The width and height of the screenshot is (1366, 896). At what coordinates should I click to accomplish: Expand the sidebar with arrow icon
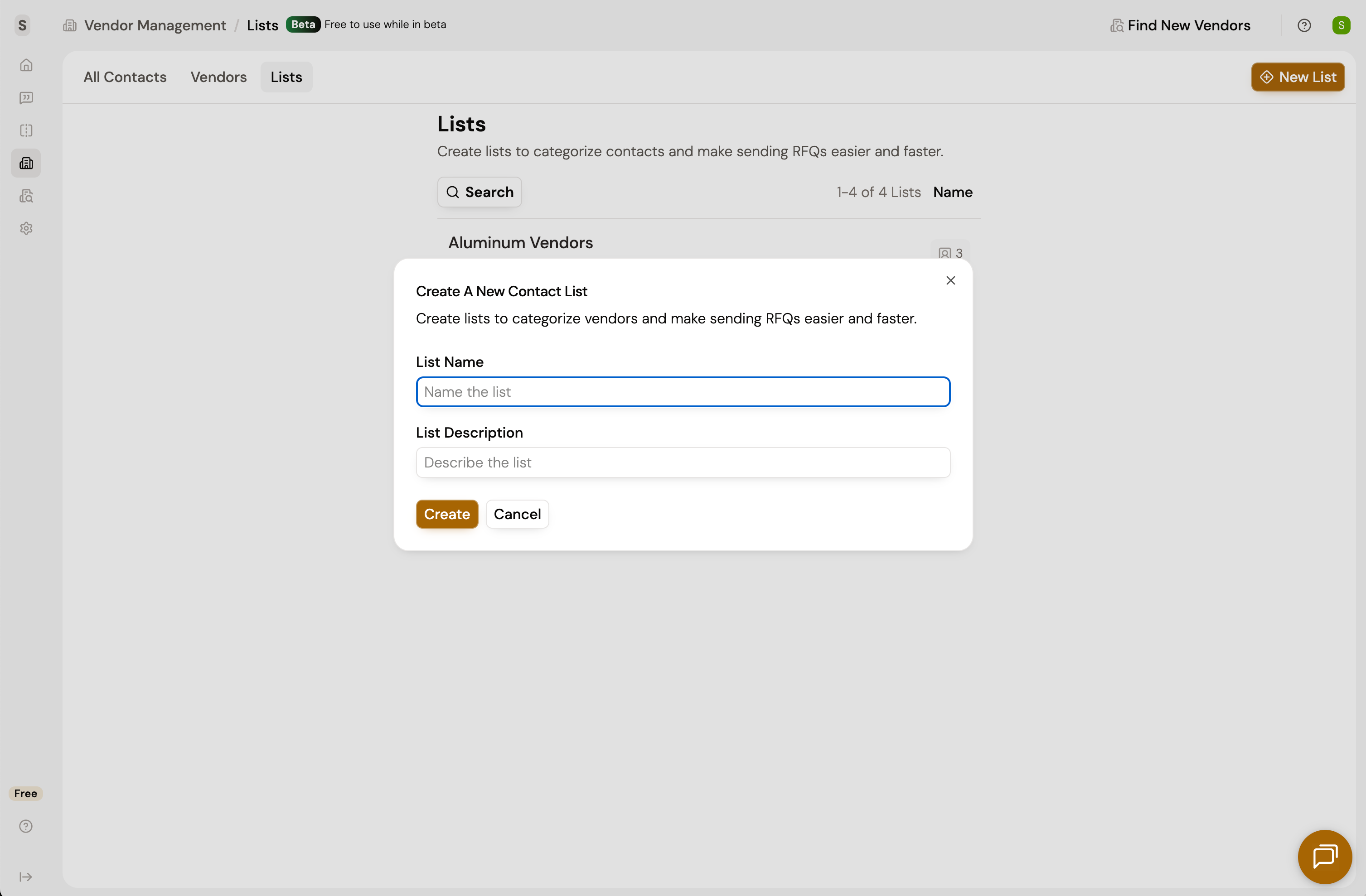[x=26, y=877]
